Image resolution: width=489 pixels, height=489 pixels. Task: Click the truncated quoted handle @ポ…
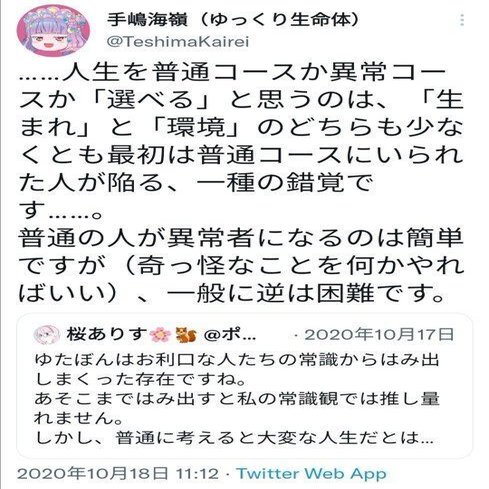click(x=229, y=334)
